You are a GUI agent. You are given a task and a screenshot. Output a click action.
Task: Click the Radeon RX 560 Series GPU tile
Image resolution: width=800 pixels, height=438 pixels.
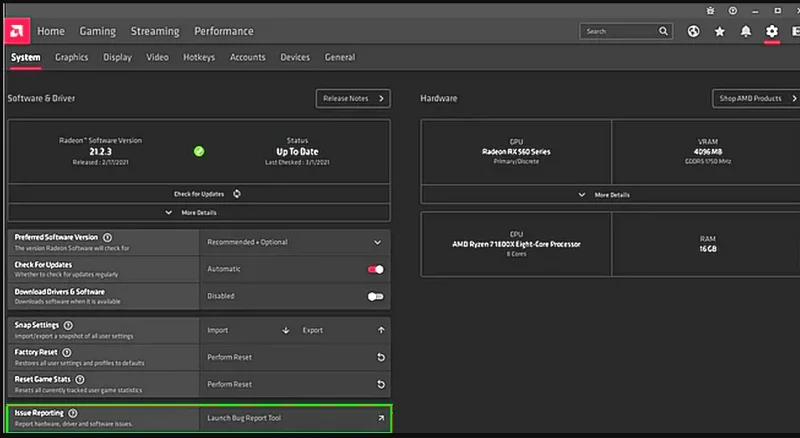[x=516, y=152]
